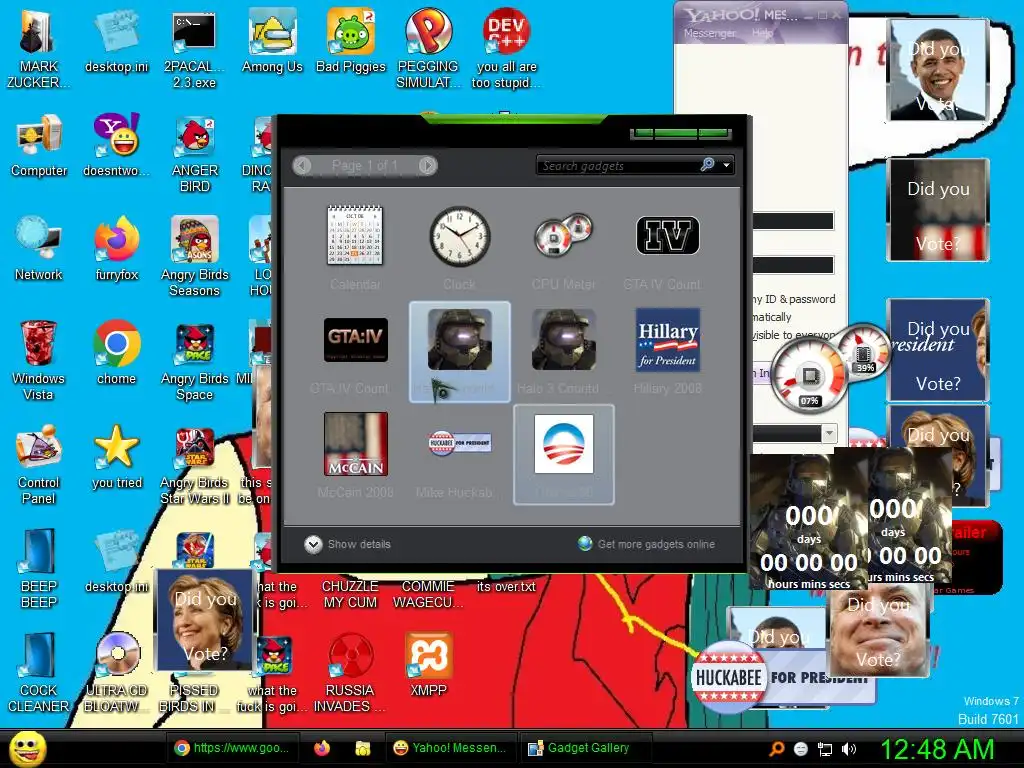Open the ANGER BIRD desktop icon
1024x768 pixels.
(195, 153)
